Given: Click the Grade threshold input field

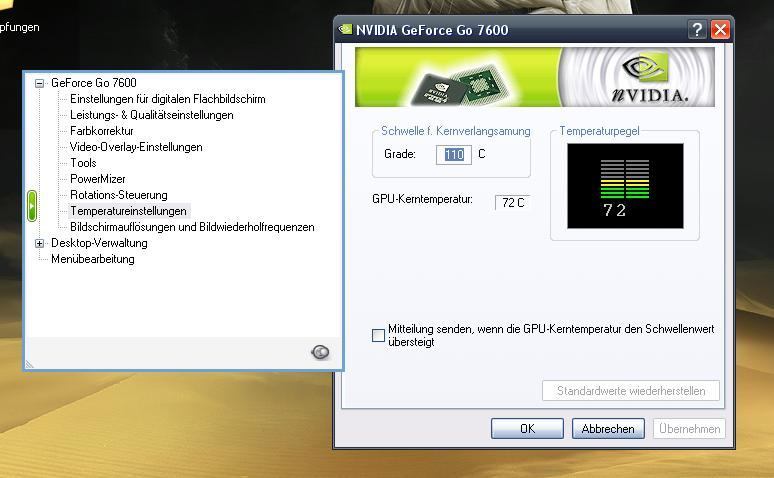Looking at the screenshot, I should 454,155.
